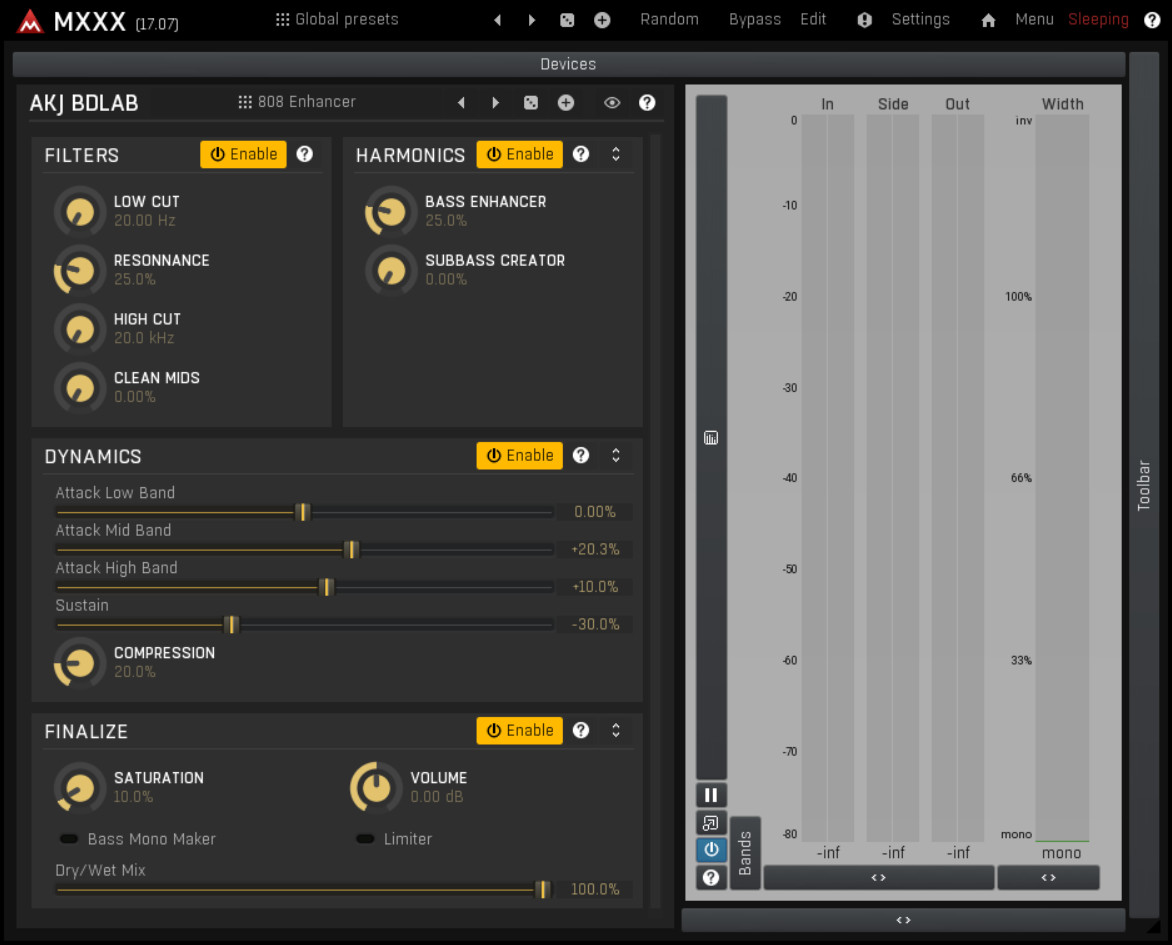Screen dimensions: 1172x945
Task: Click the 808 Enhancer preset grid icon
Action: [x=244, y=102]
